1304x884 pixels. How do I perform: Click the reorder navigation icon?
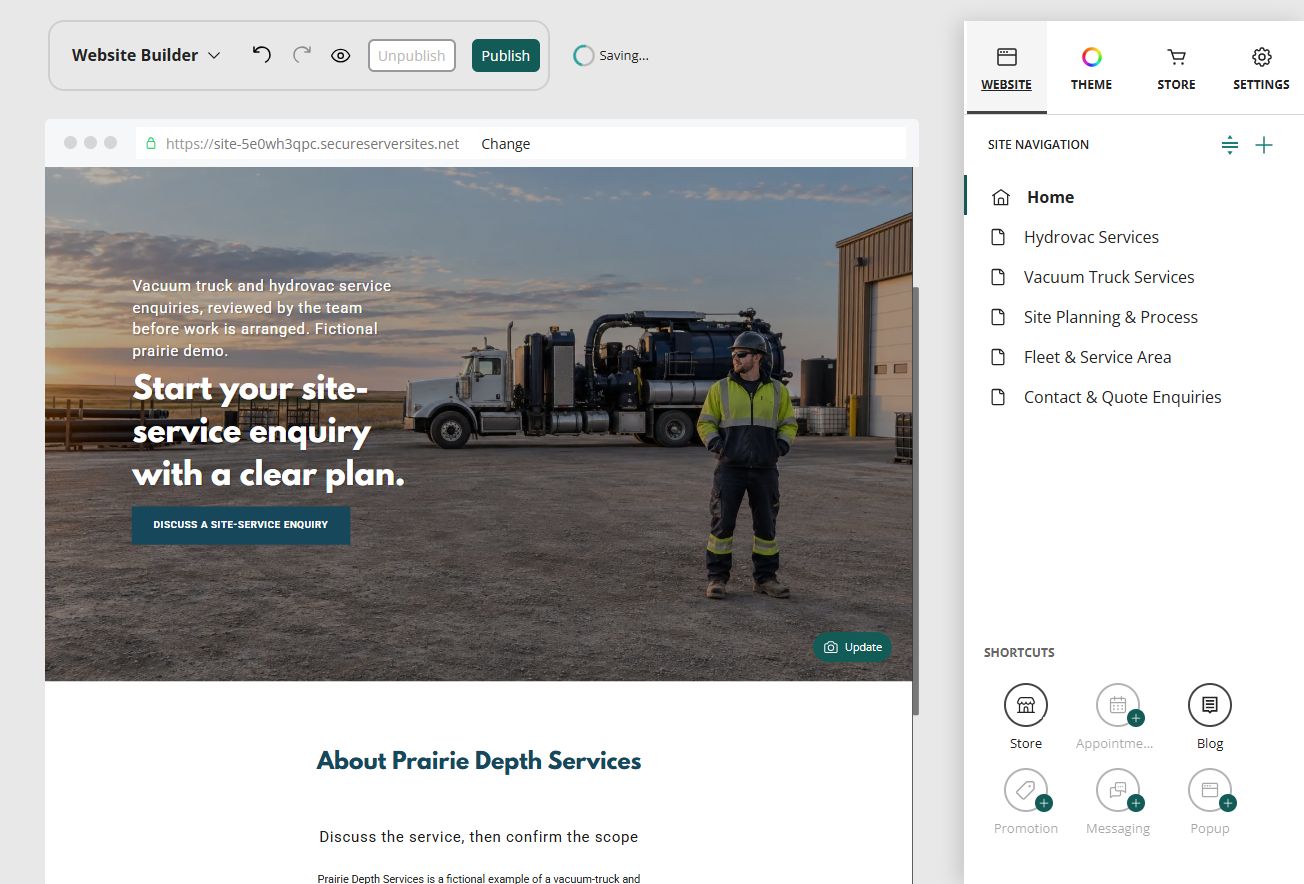1230,145
